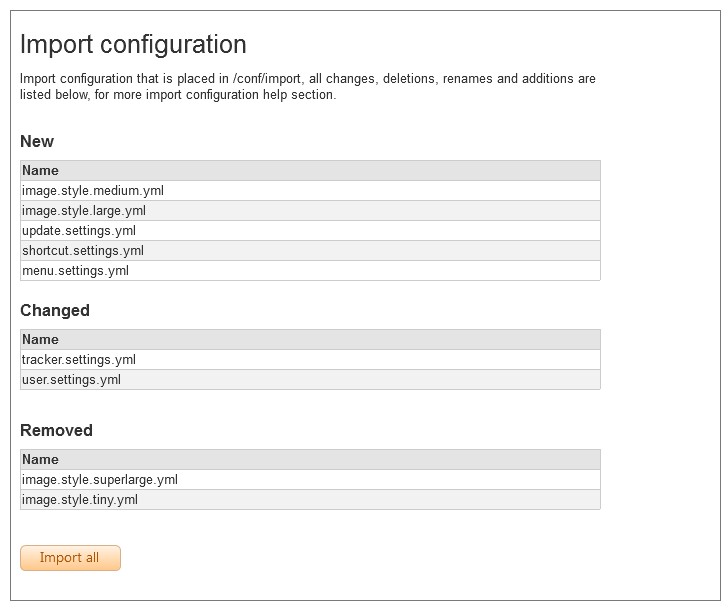This screenshot has height=608, width=728.
Task: Select image.style.superlarge.yml in Removed table
Action: click(x=310, y=479)
